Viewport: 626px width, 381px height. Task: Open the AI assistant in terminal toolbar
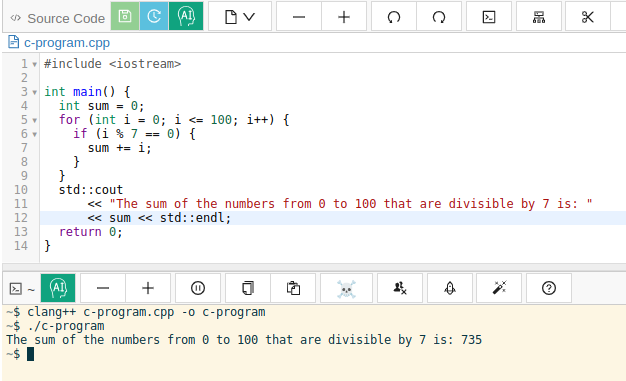point(58,288)
